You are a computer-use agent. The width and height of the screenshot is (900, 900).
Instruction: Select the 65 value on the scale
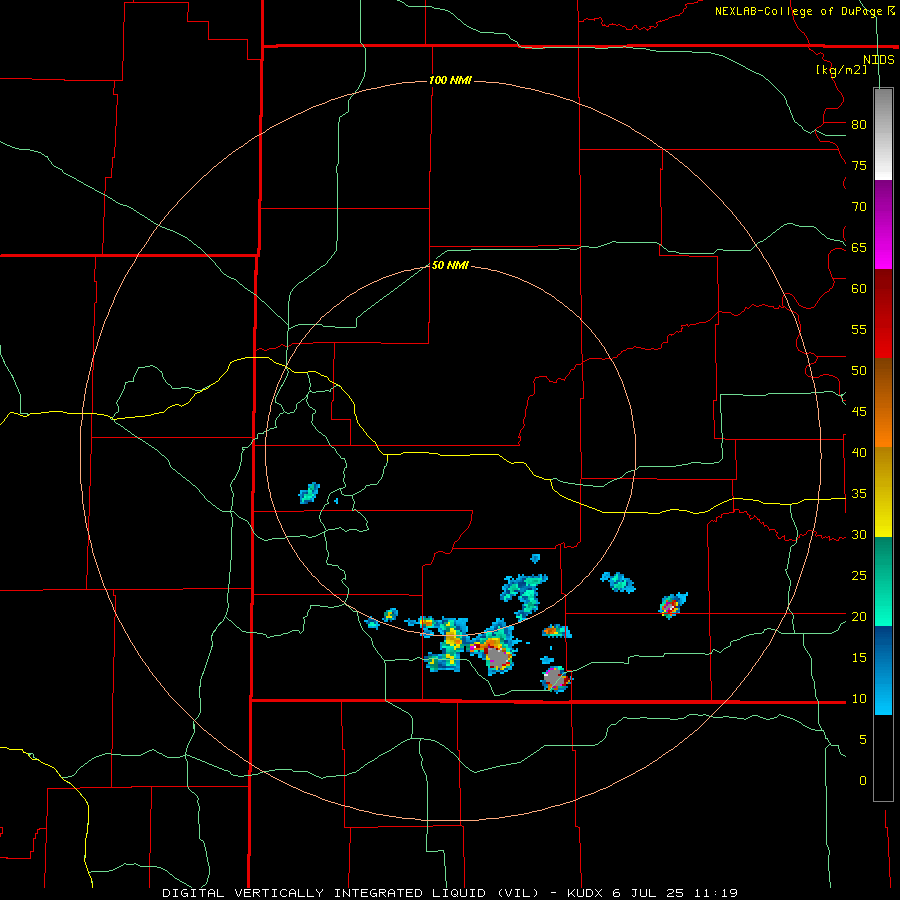pos(859,248)
